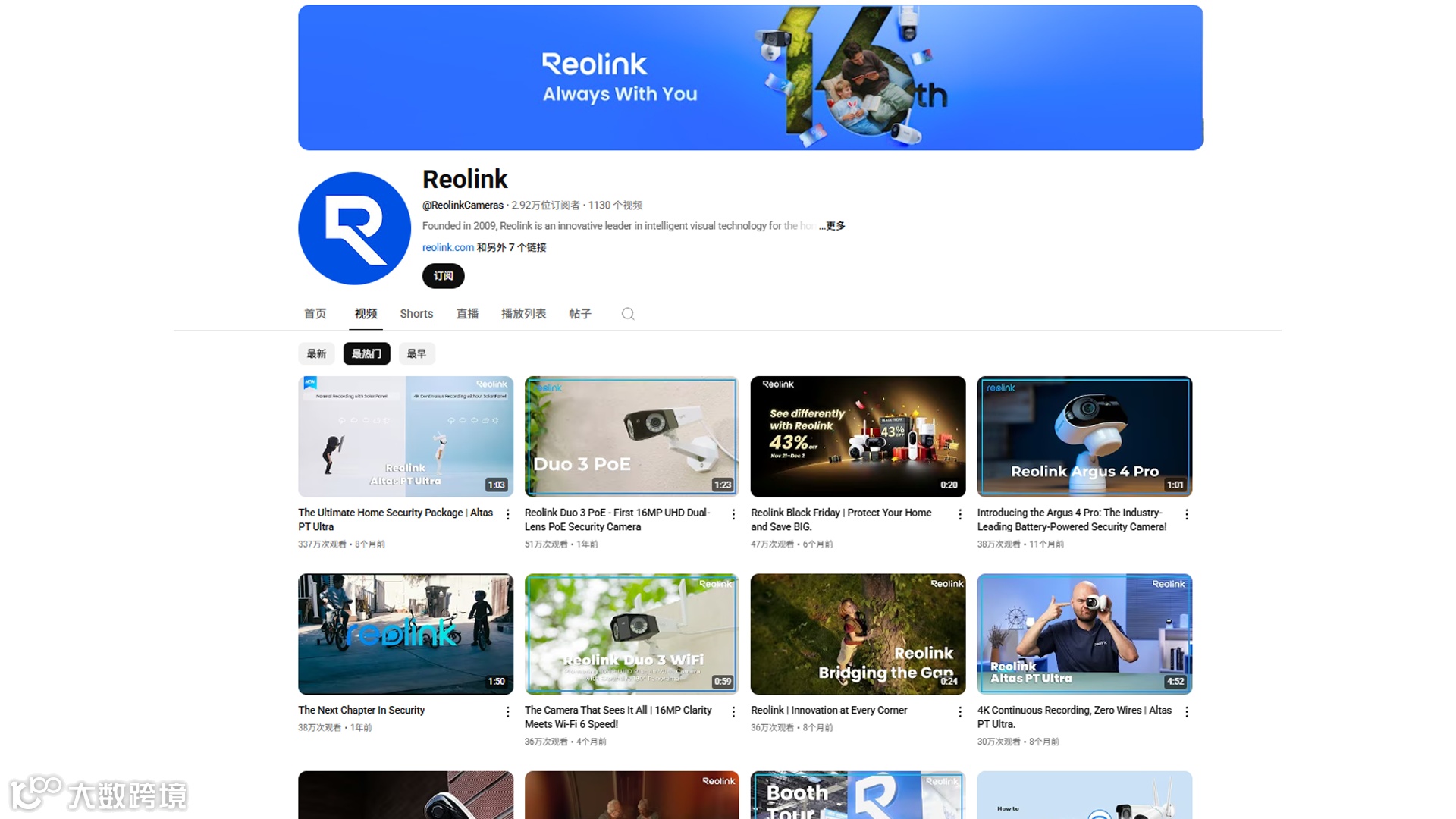The width and height of the screenshot is (1456, 819).
Task: Open options menu for Argus 4 Pro video
Action: coord(1186,514)
